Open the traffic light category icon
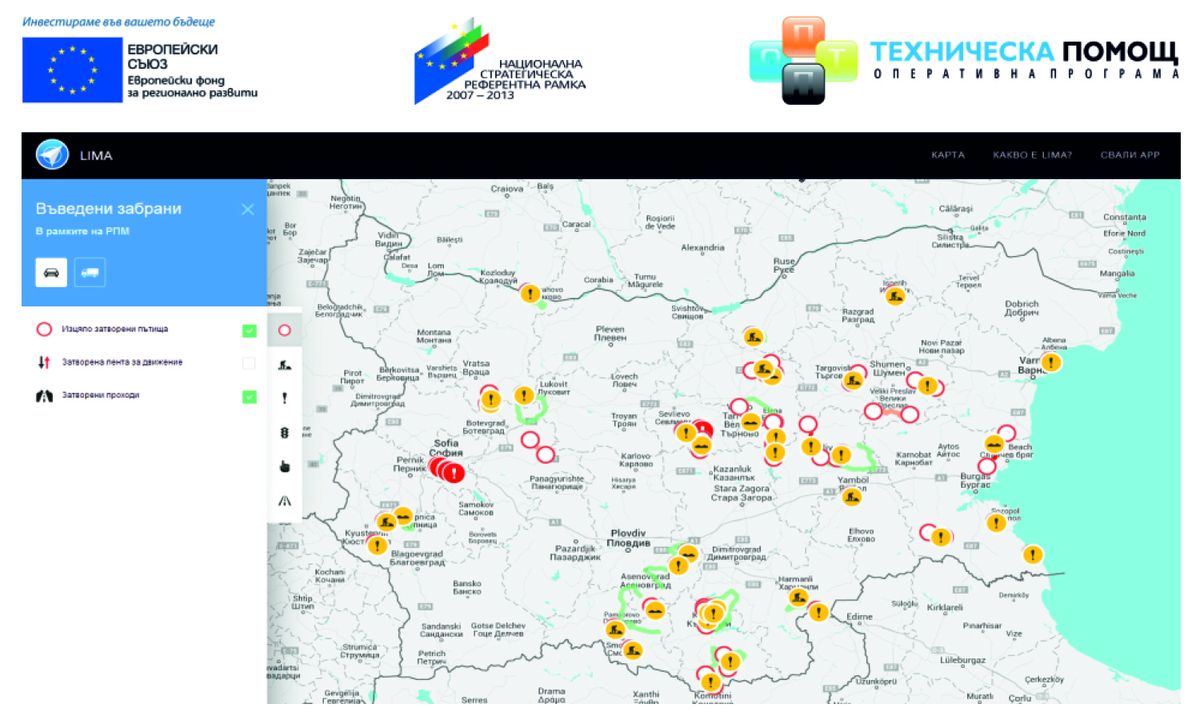Image resolution: width=1200 pixels, height=720 pixels. [285, 432]
